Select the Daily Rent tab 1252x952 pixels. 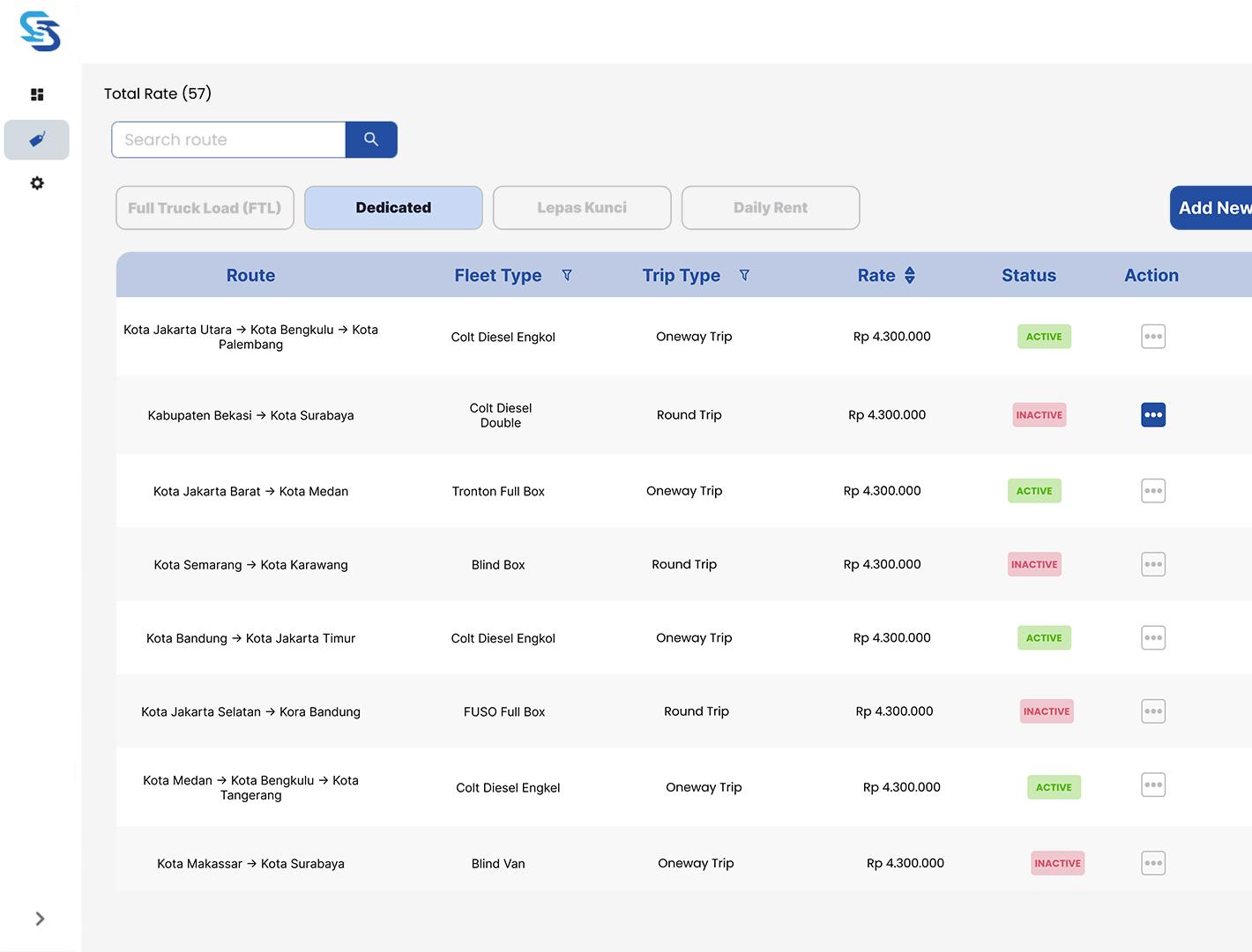pos(771,208)
